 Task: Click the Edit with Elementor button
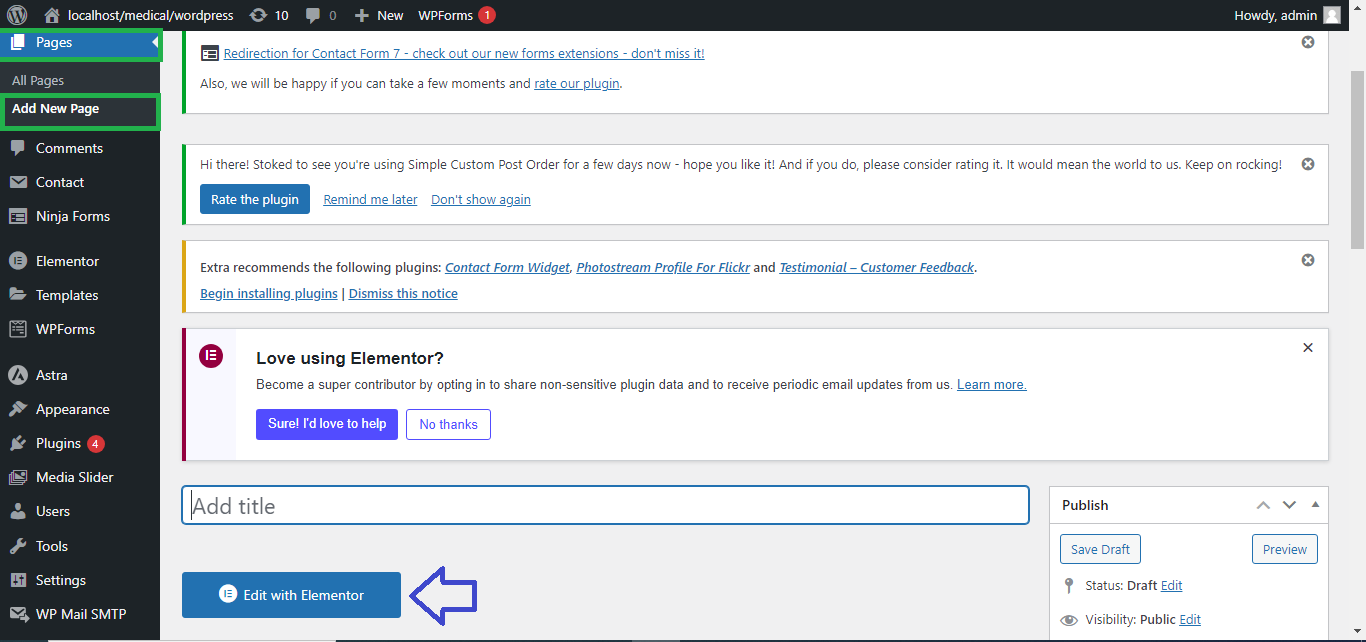(x=291, y=595)
